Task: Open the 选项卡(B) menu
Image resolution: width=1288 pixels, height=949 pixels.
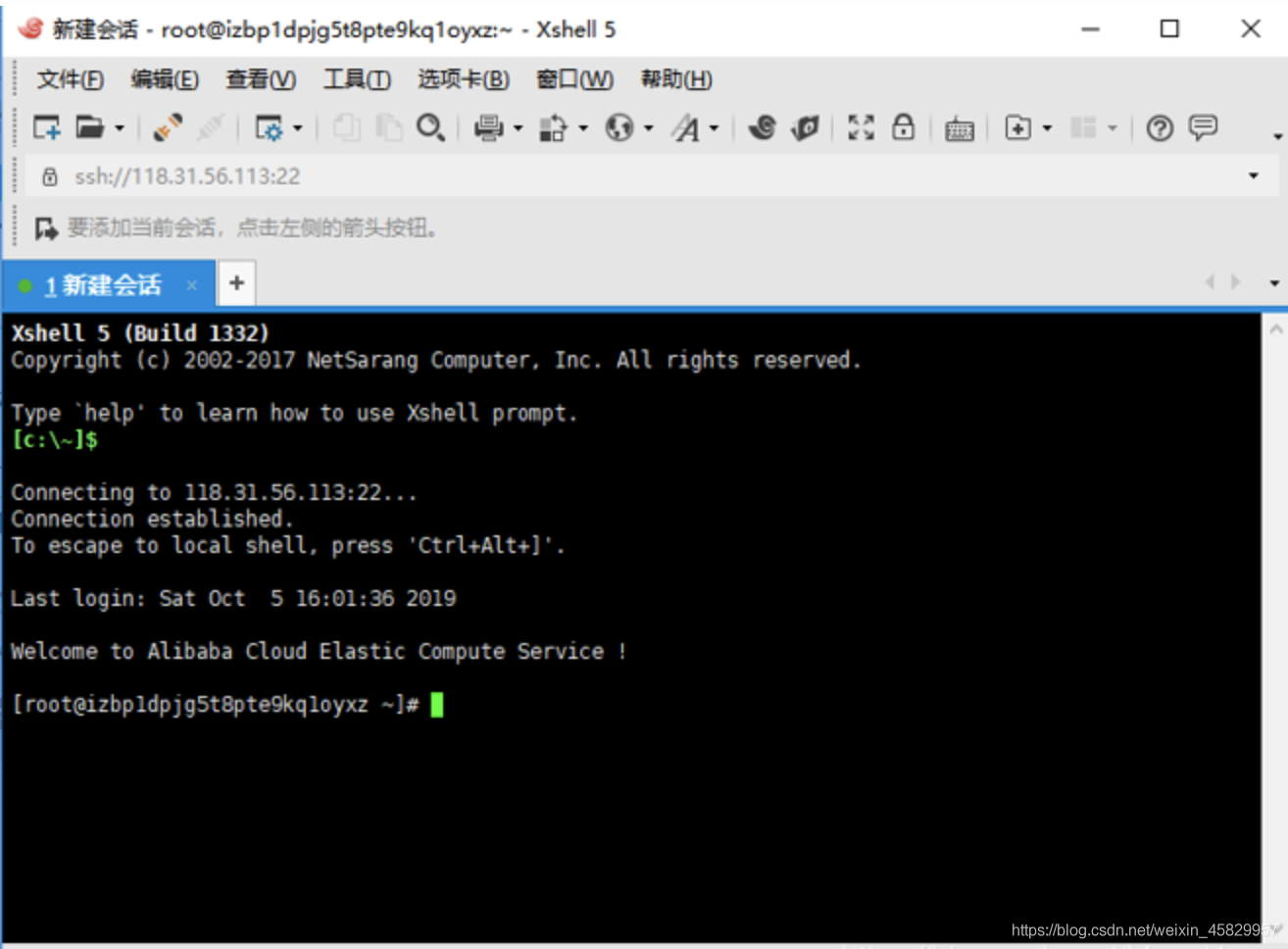Action: point(464,79)
